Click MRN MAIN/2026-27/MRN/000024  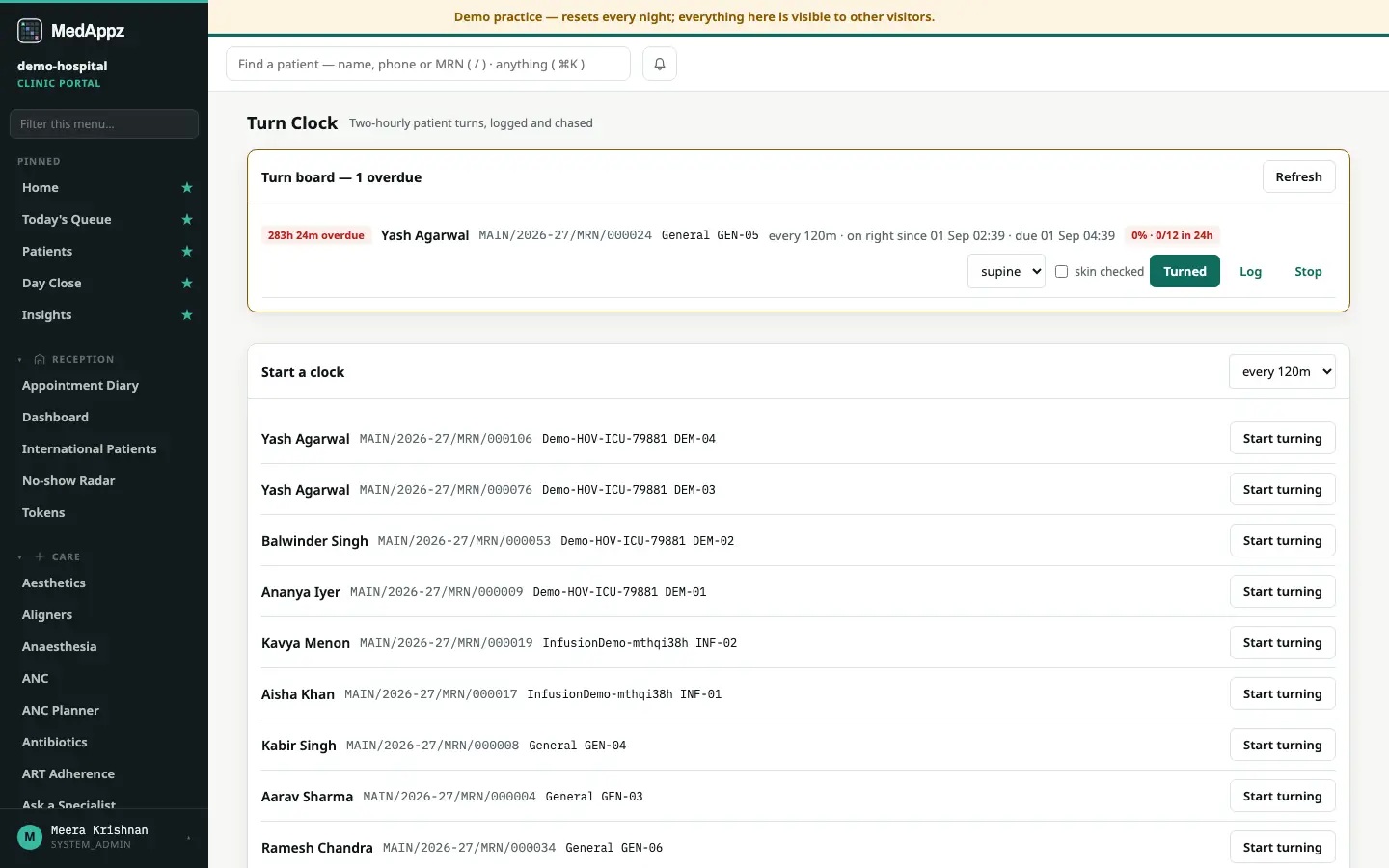[x=565, y=235]
